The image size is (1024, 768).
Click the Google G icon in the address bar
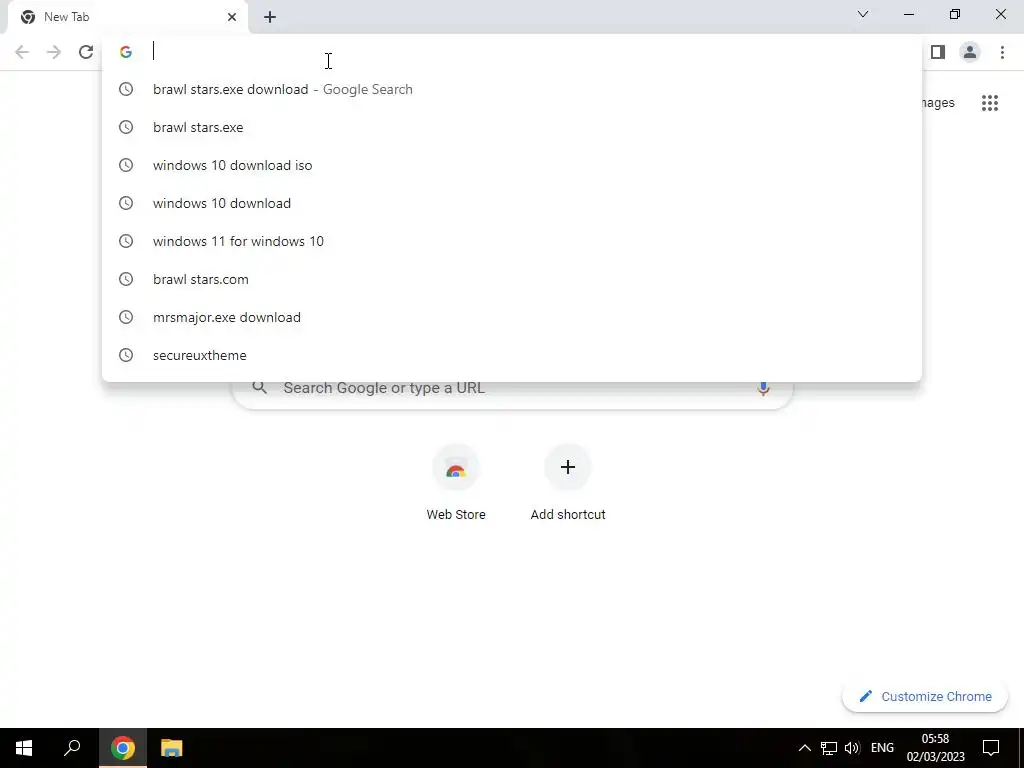pos(125,52)
